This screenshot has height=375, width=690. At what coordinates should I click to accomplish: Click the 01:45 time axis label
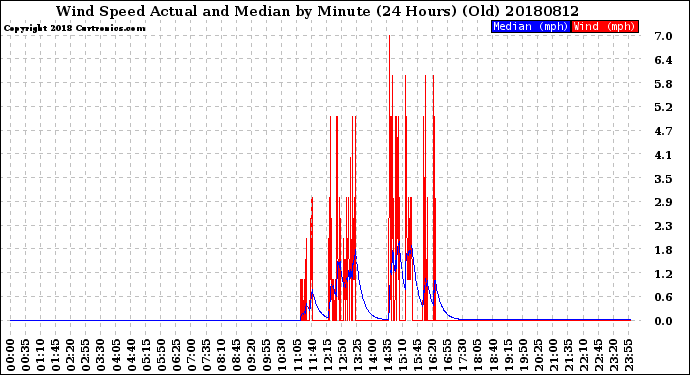(x=56, y=355)
